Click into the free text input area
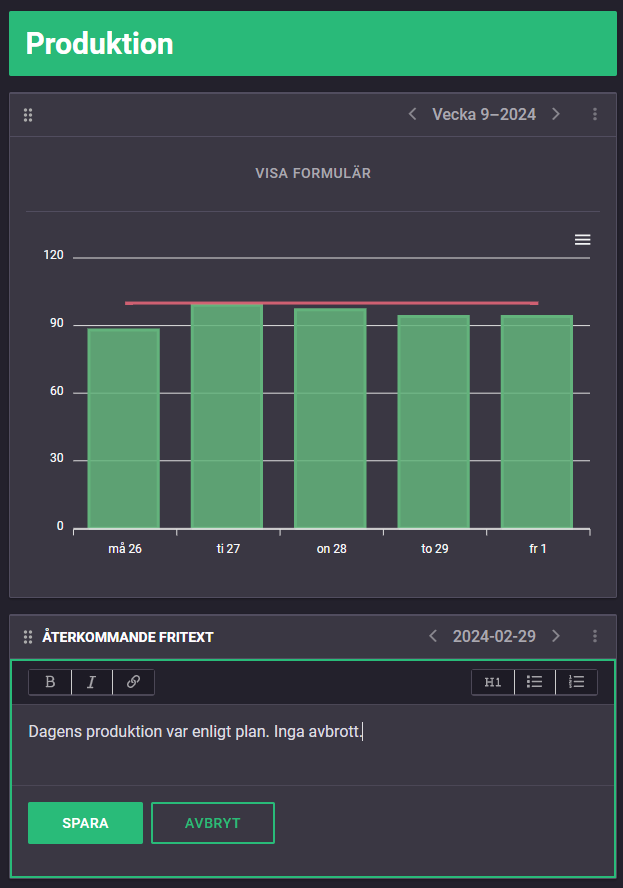This screenshot has height=888, width=623. (311, 745)
